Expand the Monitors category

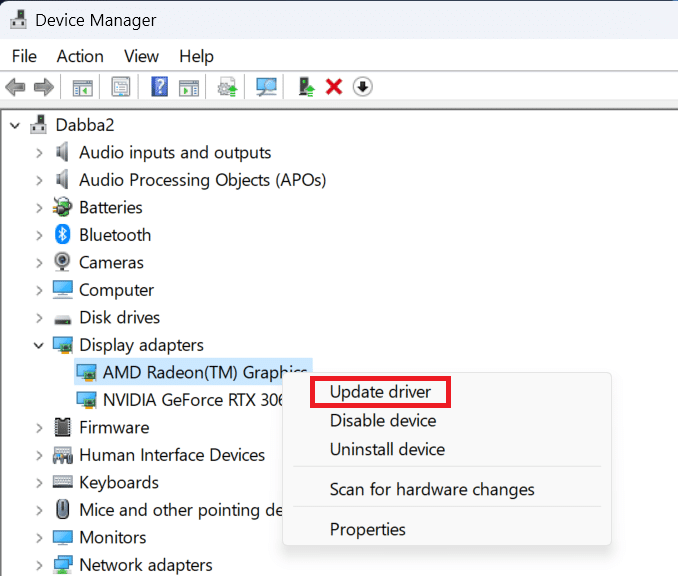[x=39, y=538]
